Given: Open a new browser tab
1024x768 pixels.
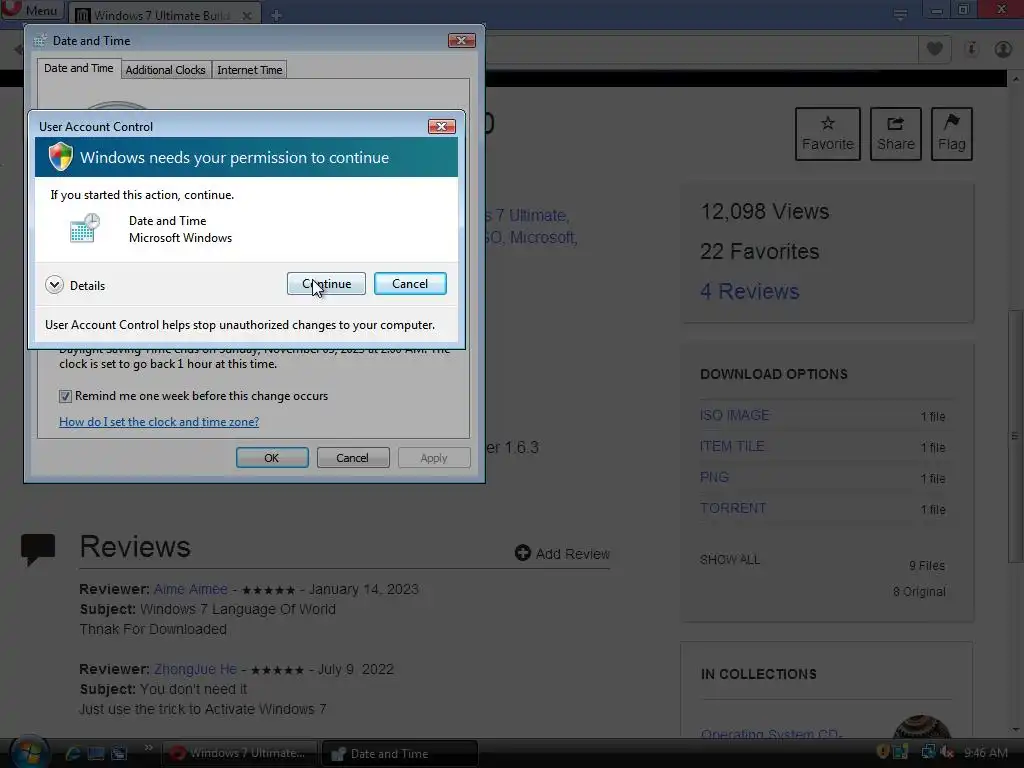Looking at the screenshot, I should pyautogui.click(x=276, y=15).
